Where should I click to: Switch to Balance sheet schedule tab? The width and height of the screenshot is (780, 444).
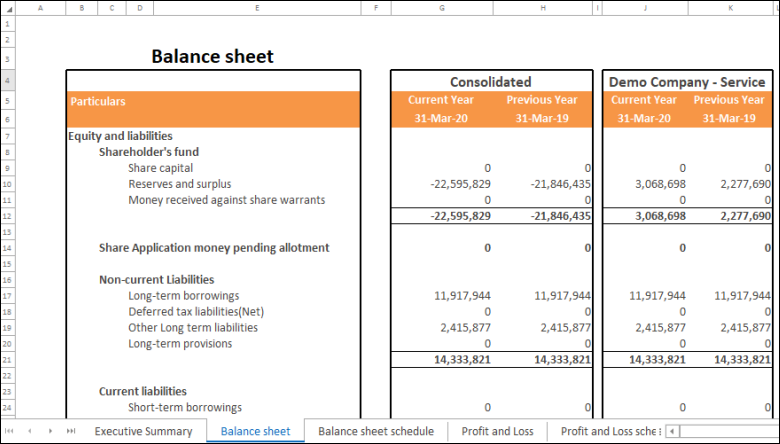pos(376,431)
